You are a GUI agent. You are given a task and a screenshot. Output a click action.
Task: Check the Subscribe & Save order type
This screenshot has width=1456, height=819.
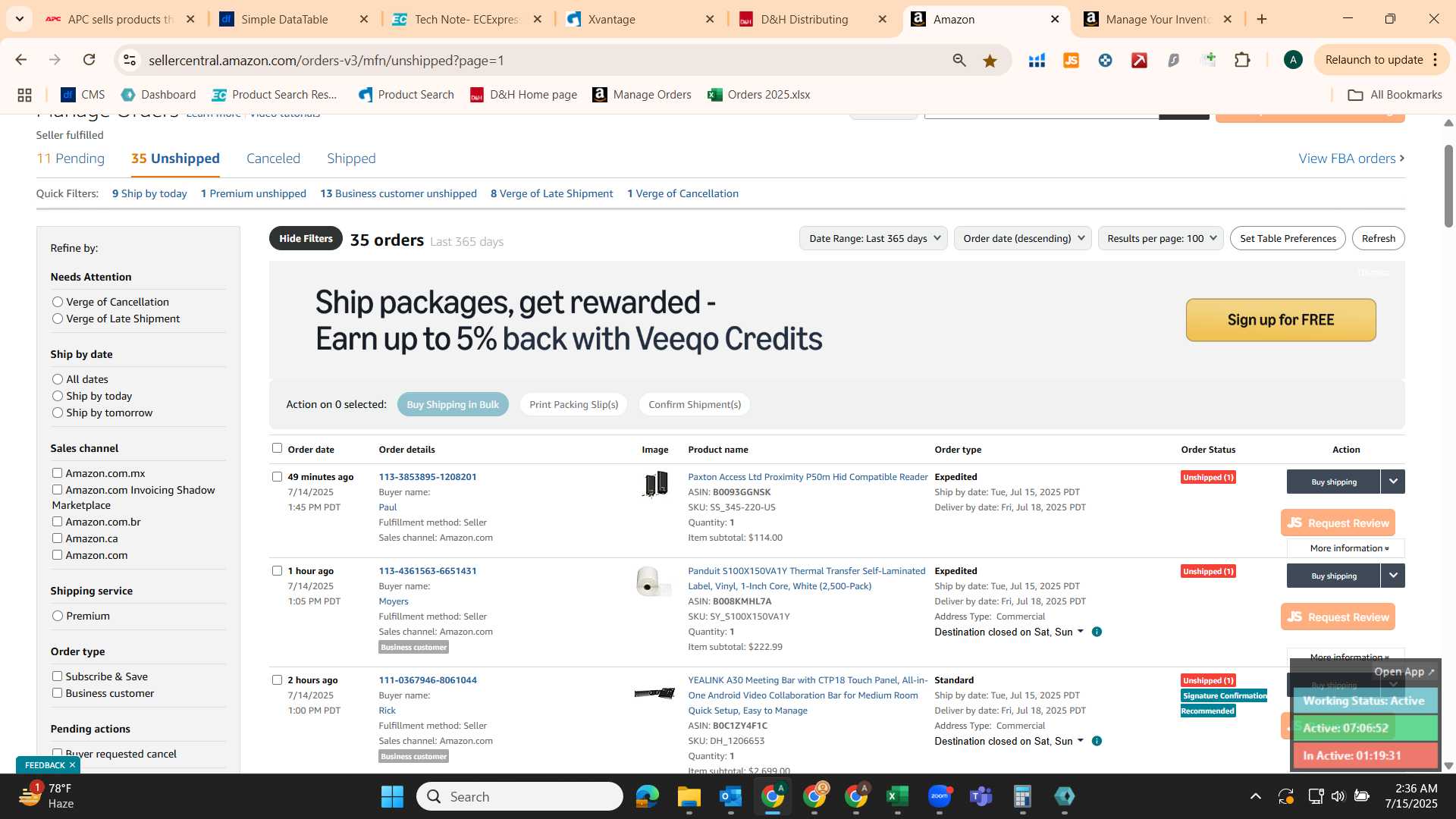pos(57,676)
